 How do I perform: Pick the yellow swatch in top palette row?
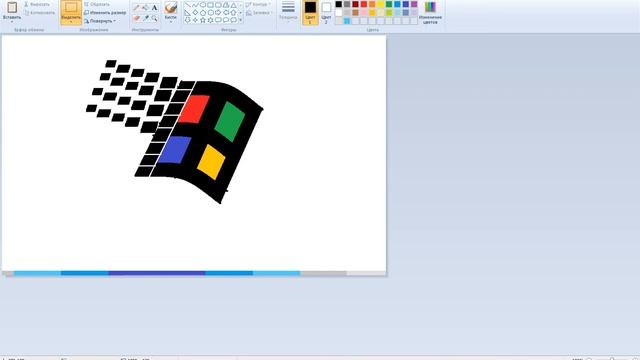click(x=380, y=4)
